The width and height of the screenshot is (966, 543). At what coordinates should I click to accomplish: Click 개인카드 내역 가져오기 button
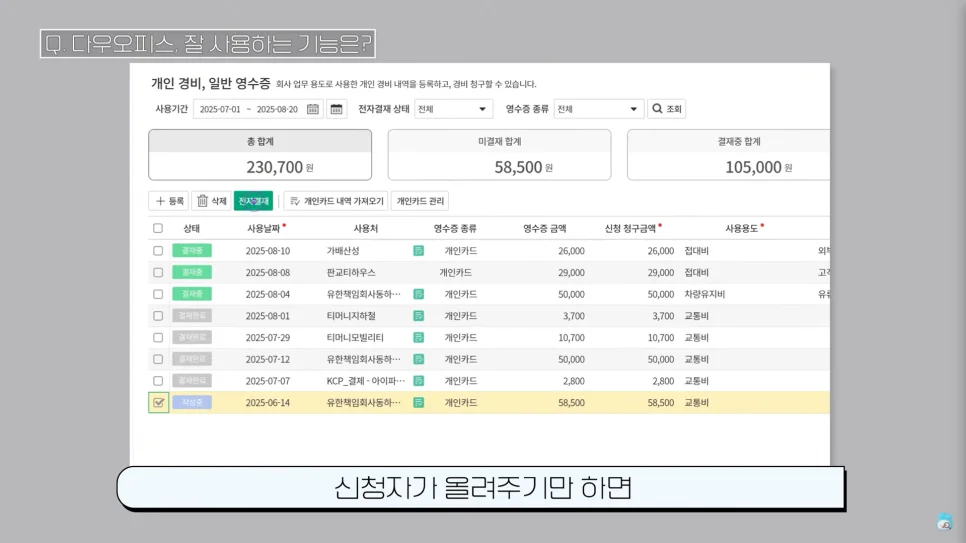(x=336, y=201)
